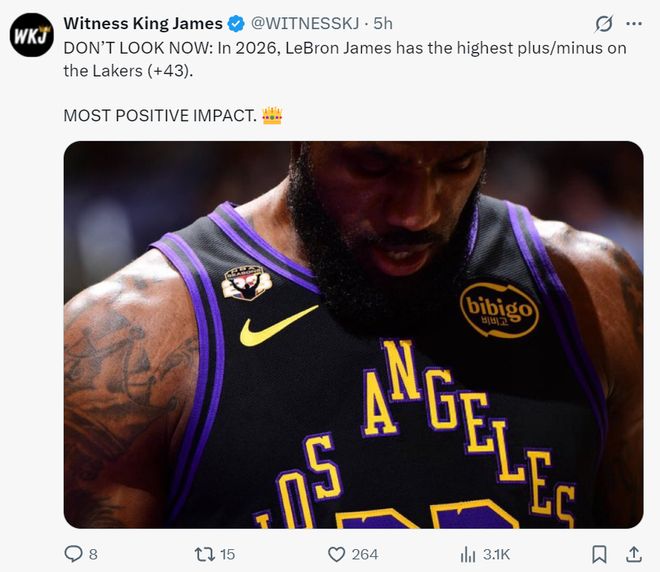The height and width of the screenshot is (572, 660).
Task: Click the repost count 15
Action: [227, 554]
